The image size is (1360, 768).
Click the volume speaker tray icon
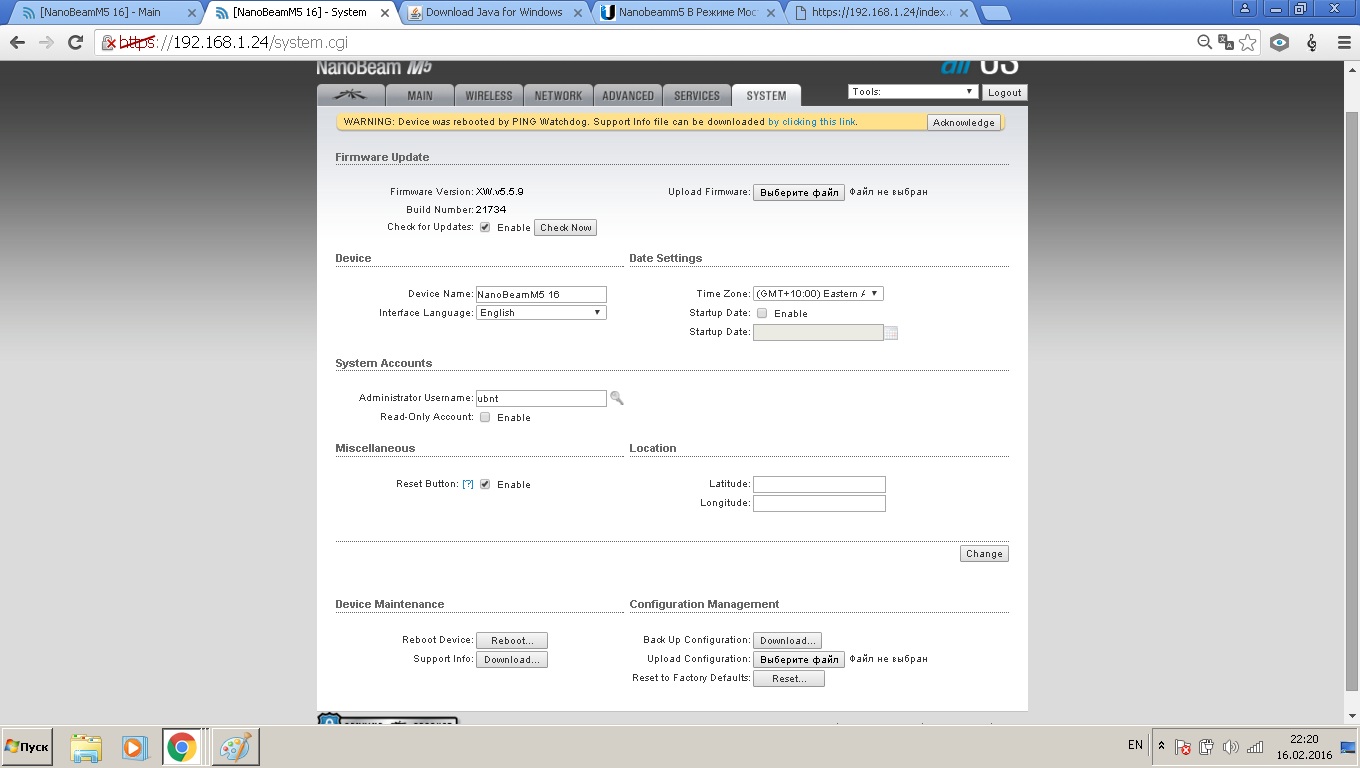[1231, 747]
